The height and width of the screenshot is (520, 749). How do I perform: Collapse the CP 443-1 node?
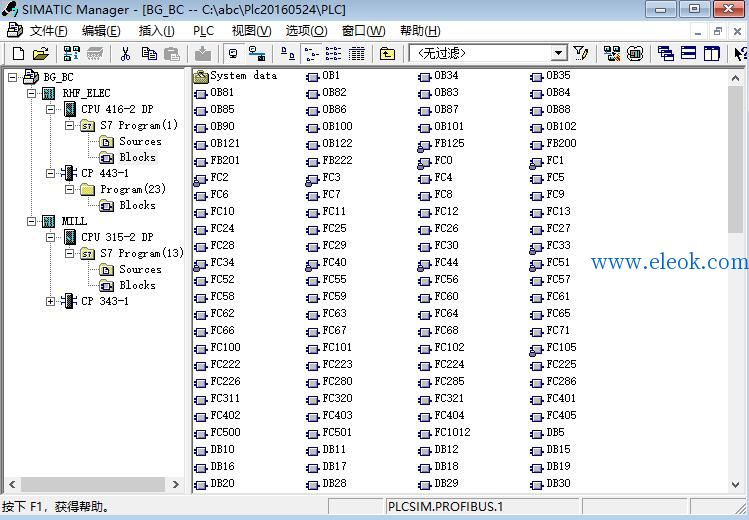tap(51, 173)
